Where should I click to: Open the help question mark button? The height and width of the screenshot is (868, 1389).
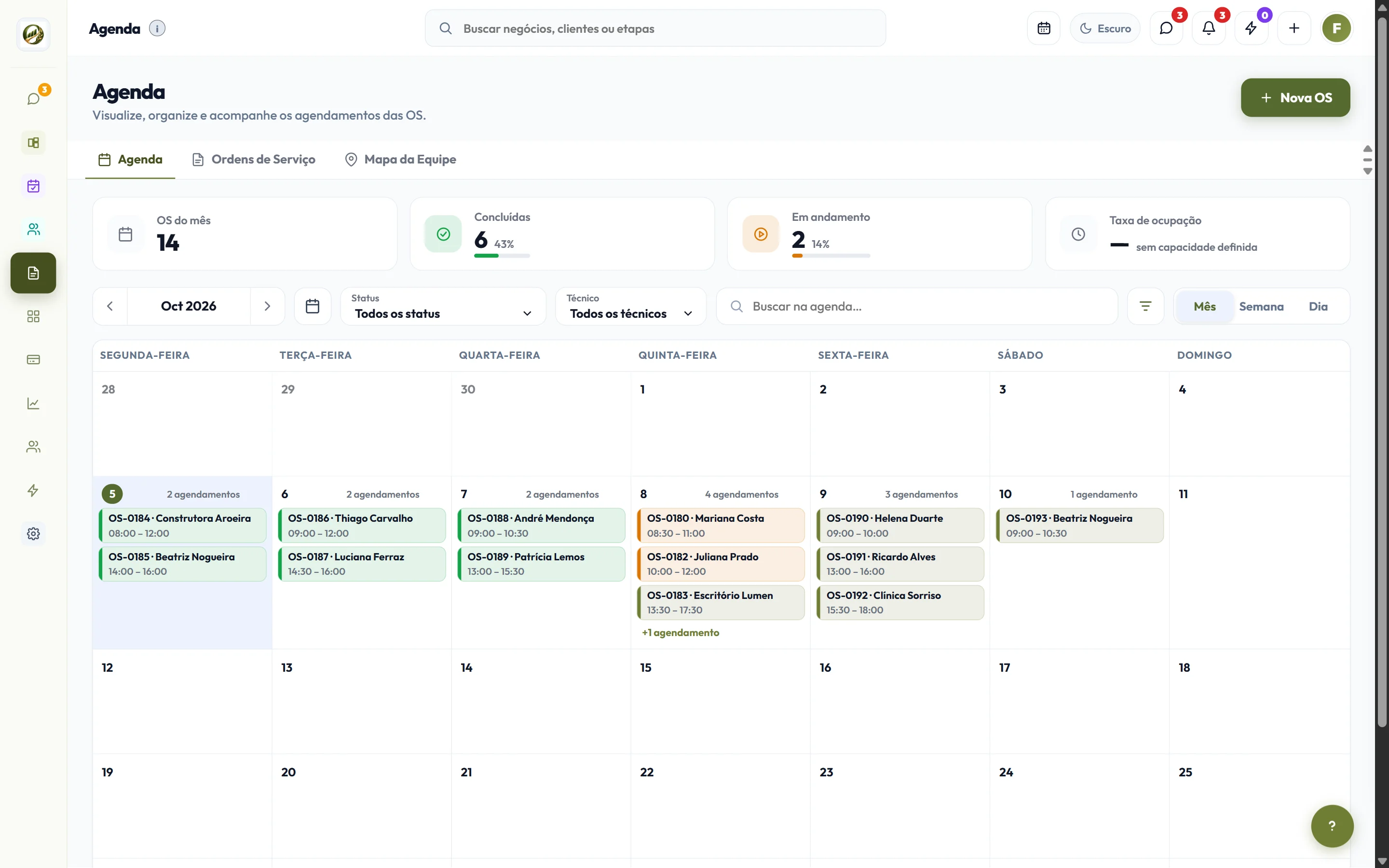click(x=1332, y=826)
